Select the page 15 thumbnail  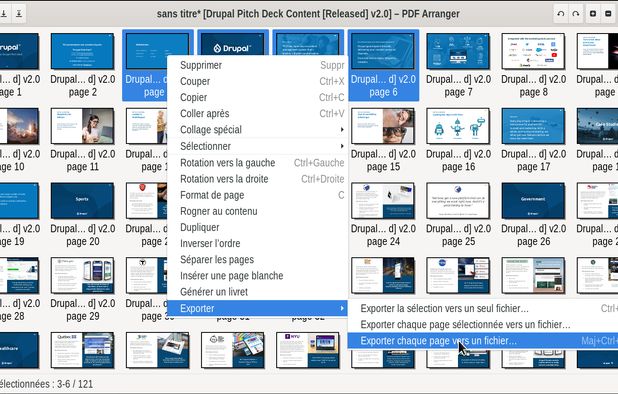383,126
